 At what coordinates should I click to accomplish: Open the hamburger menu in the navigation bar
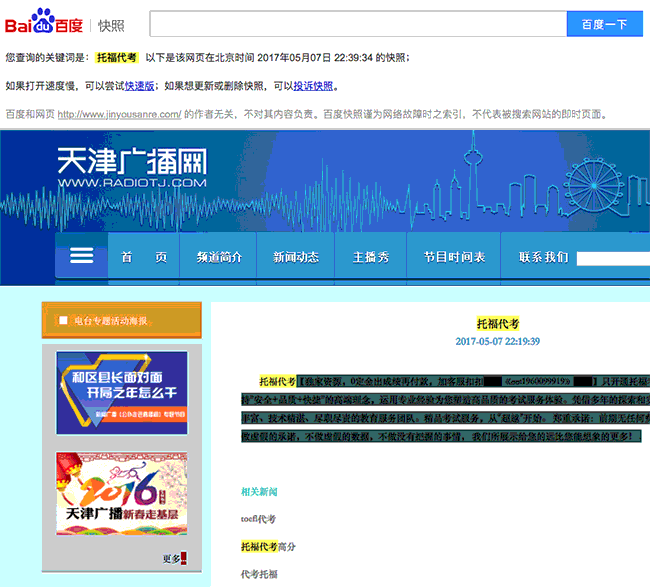(x=81, y=256)
